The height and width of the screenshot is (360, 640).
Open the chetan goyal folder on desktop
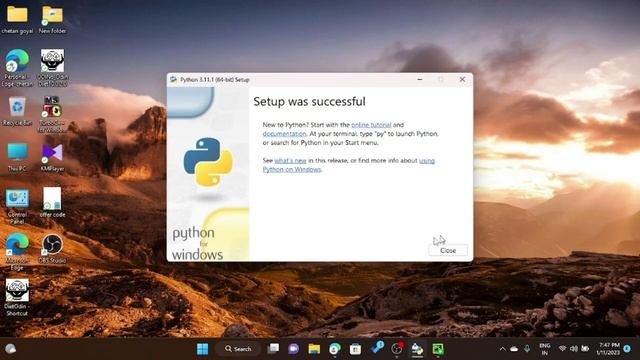(x=17, y=19)
